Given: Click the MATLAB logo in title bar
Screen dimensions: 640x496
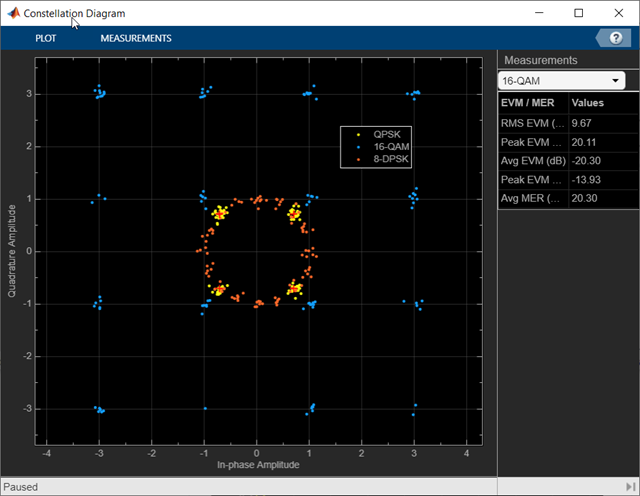Looking at the screenshot, I should click(12, 13).
